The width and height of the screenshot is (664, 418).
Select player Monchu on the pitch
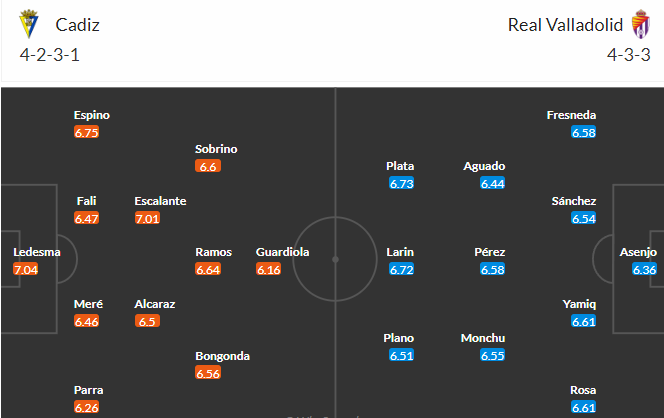[x=483, y=338]
